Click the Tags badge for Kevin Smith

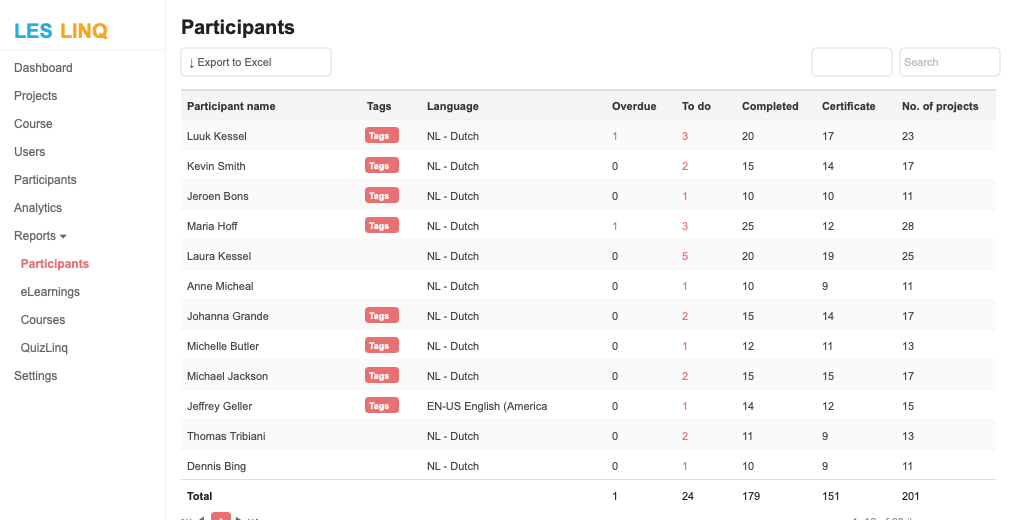381,166
